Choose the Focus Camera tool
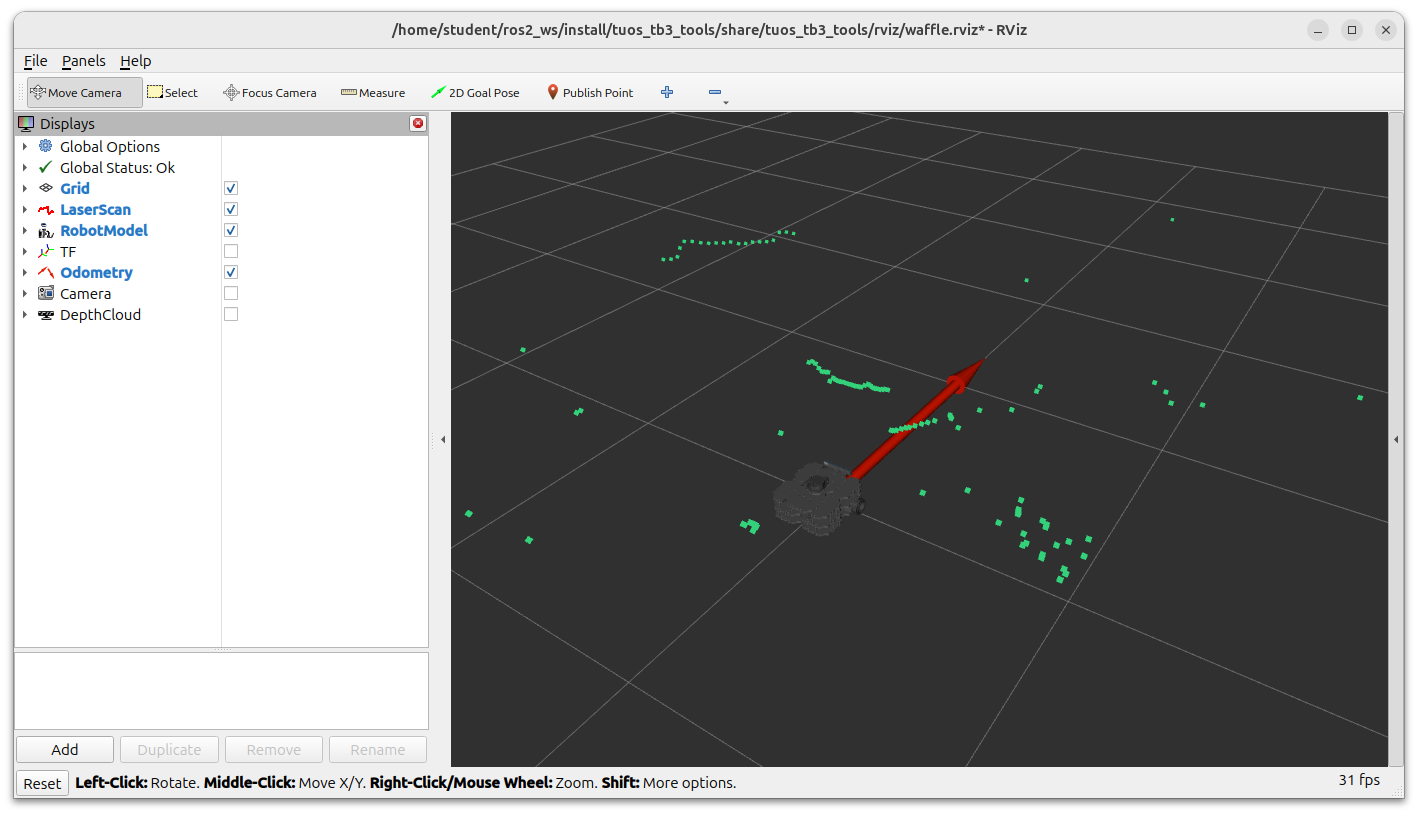This screenshot has width=1418, height=815. click(x=269, y=93)
